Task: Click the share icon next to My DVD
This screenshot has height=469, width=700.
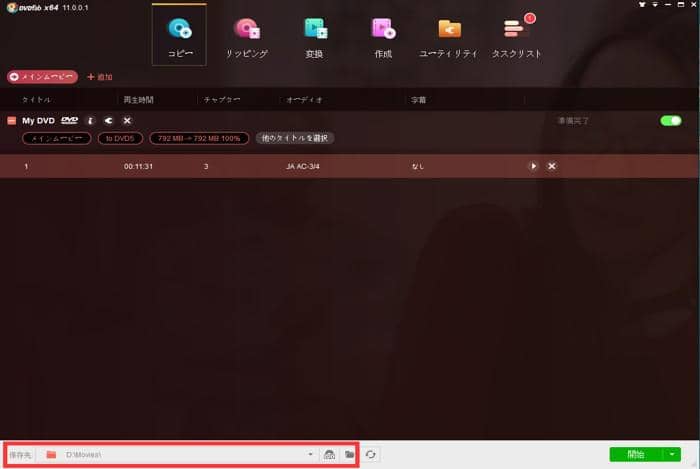Action: tap(108, 120)
